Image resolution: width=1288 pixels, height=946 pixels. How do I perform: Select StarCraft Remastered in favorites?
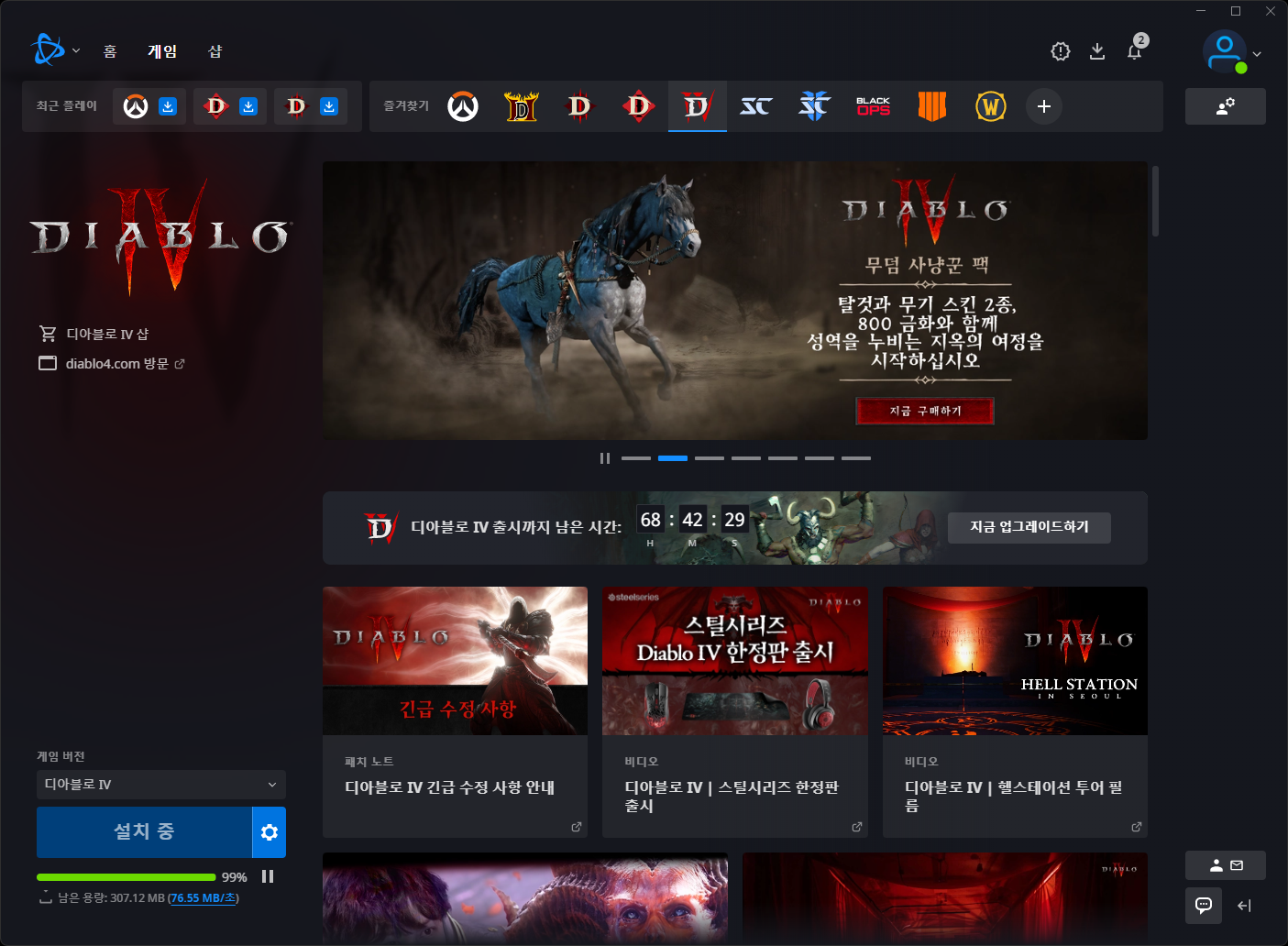[756, 106]
